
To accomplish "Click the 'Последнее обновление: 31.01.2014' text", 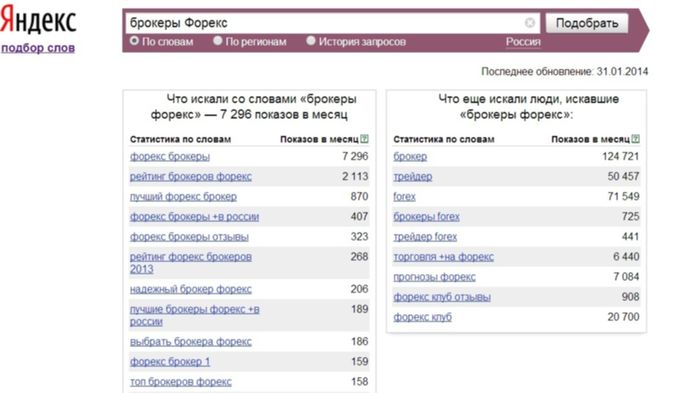I will (565, 71).
